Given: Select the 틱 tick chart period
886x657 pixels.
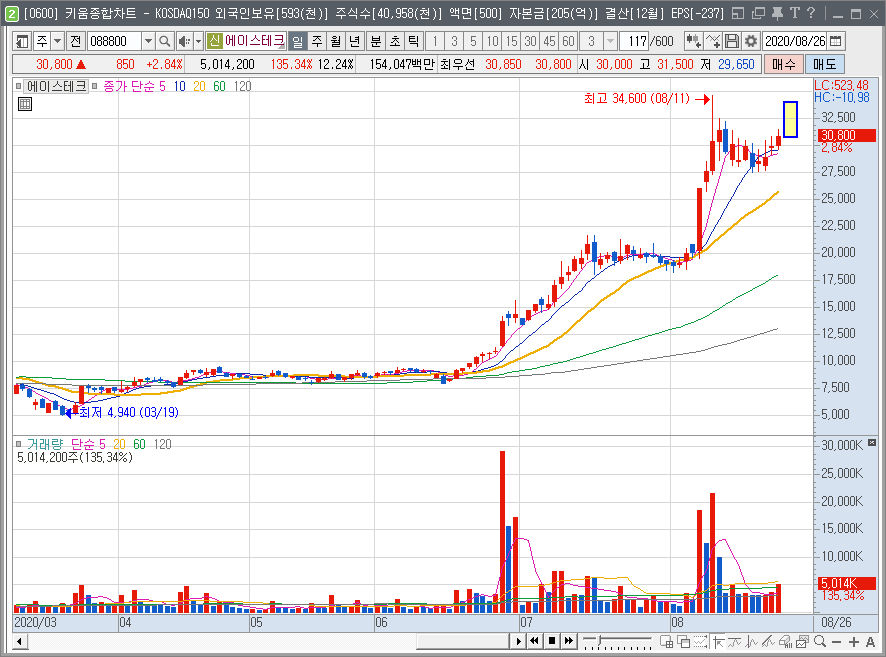Looking at the screenshot, I should [414, 41].
